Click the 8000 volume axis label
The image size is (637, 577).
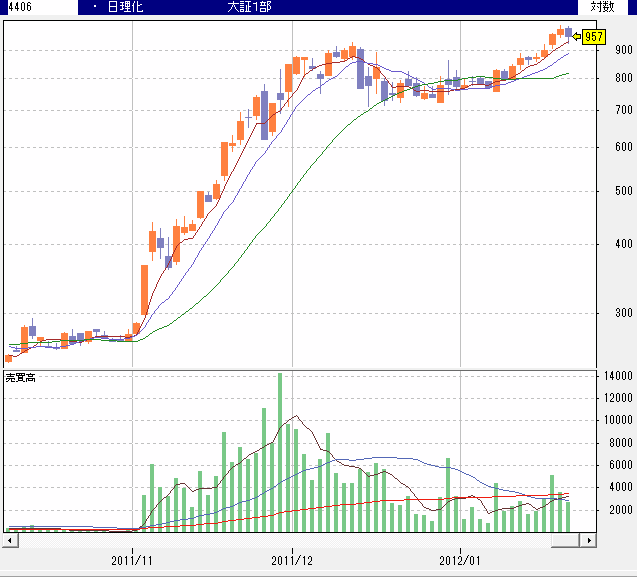621,443
